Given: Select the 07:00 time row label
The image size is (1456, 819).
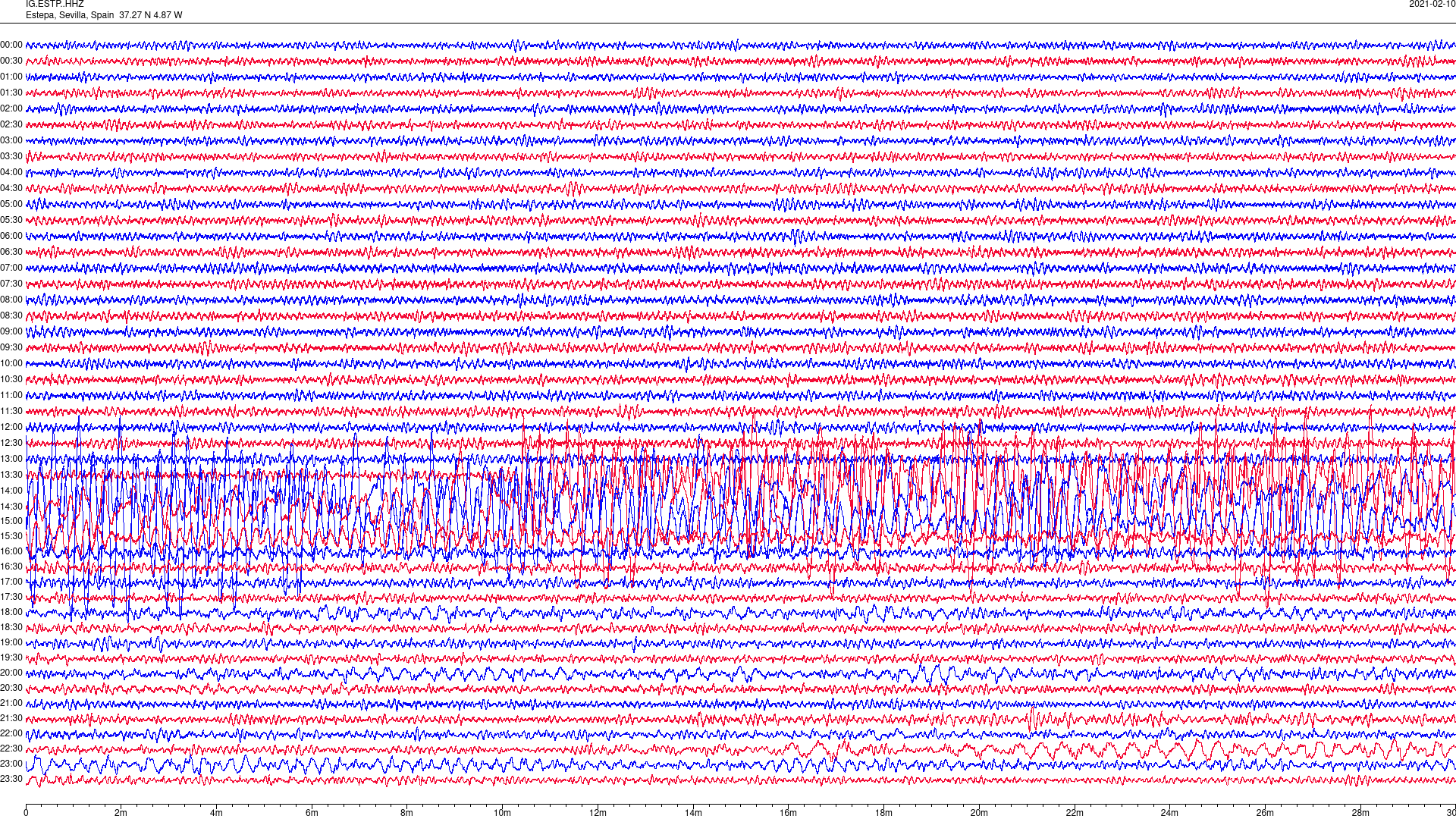Looking at the screenshot, I should (11, 268).
